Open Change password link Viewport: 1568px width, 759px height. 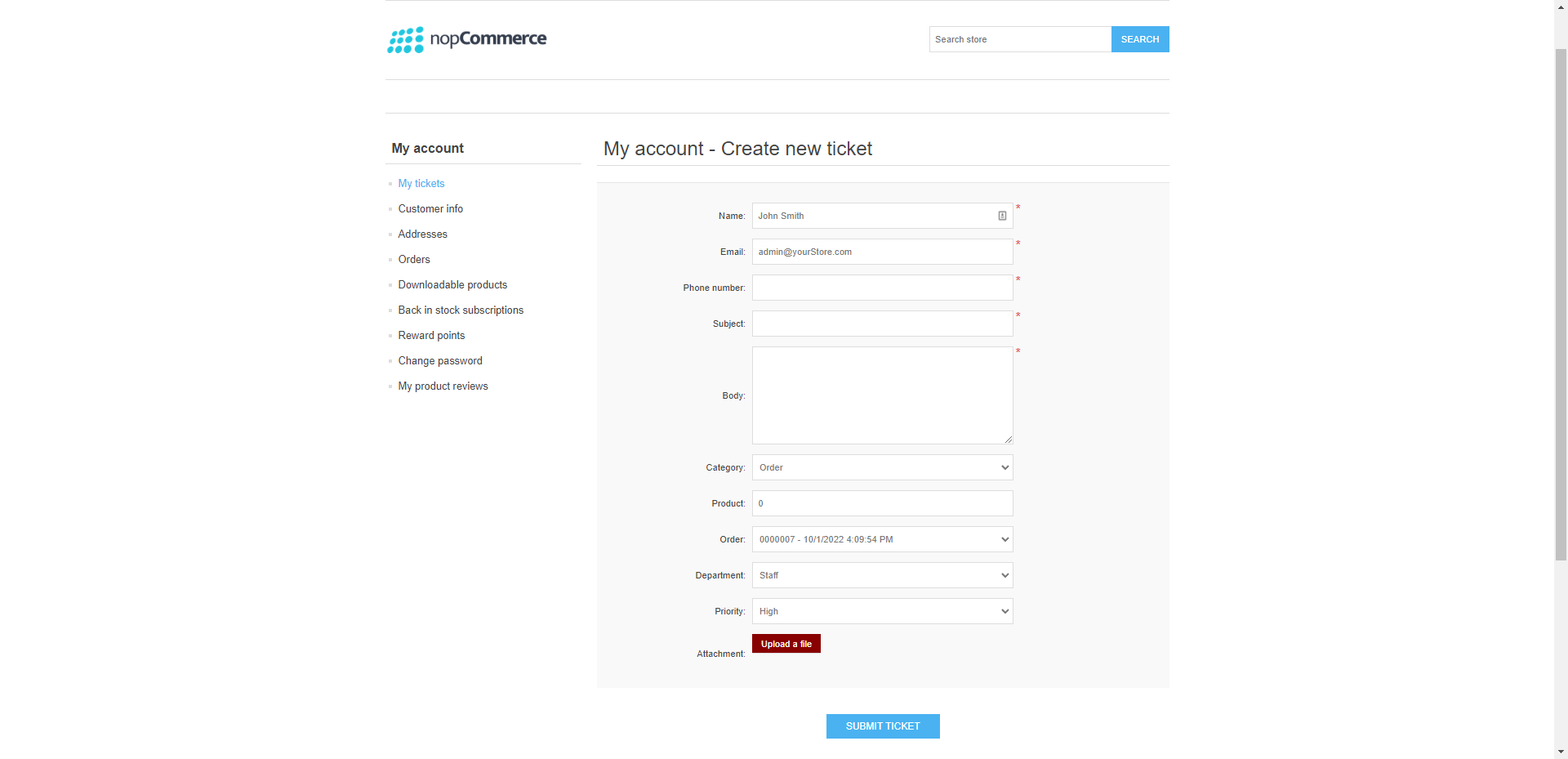click(x=440, y=361)
